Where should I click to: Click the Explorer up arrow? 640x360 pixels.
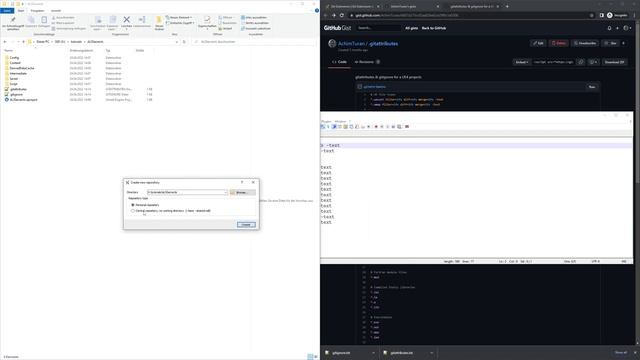23,42
